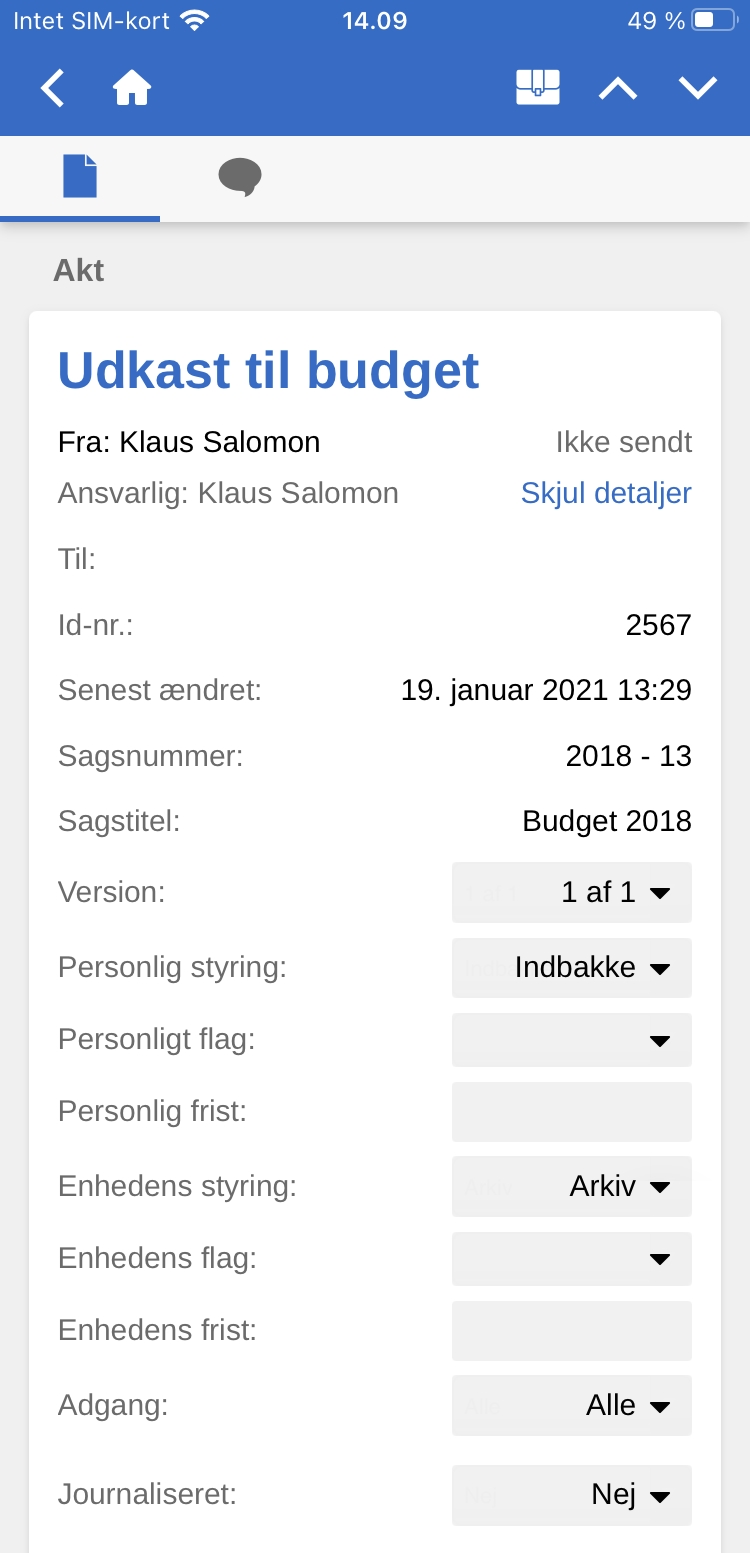The image size is (750, 1553).
Task: Open the document title Udkast til budget
Action: (x=268, y=371)
